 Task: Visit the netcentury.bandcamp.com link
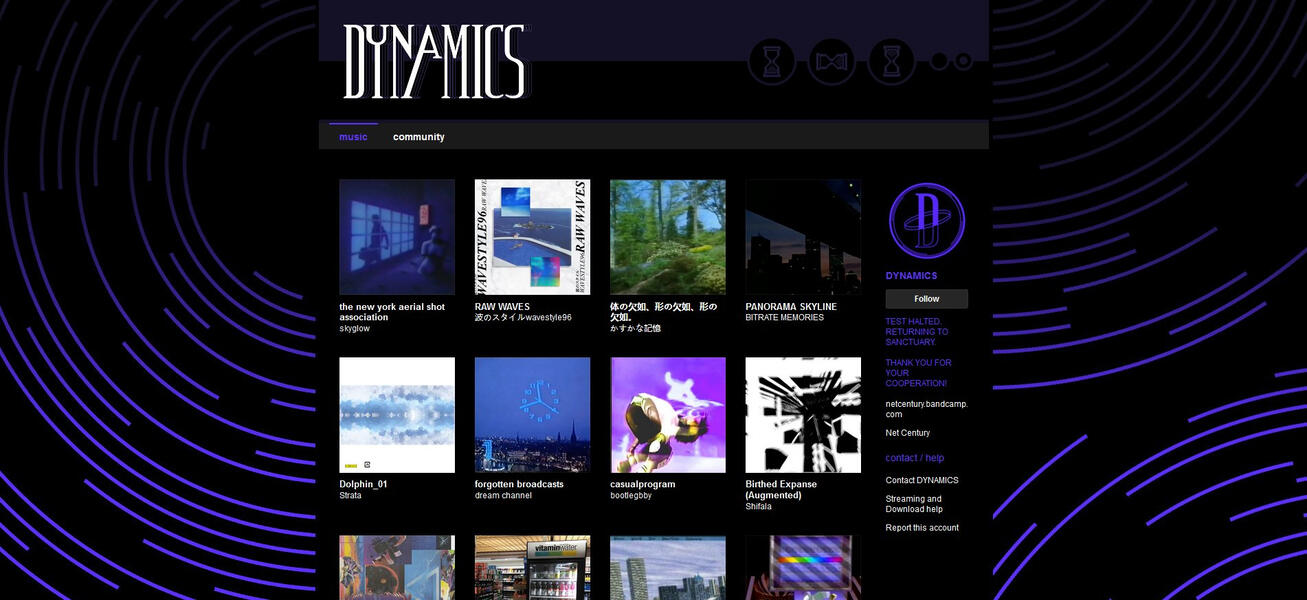tap(926, 409)
